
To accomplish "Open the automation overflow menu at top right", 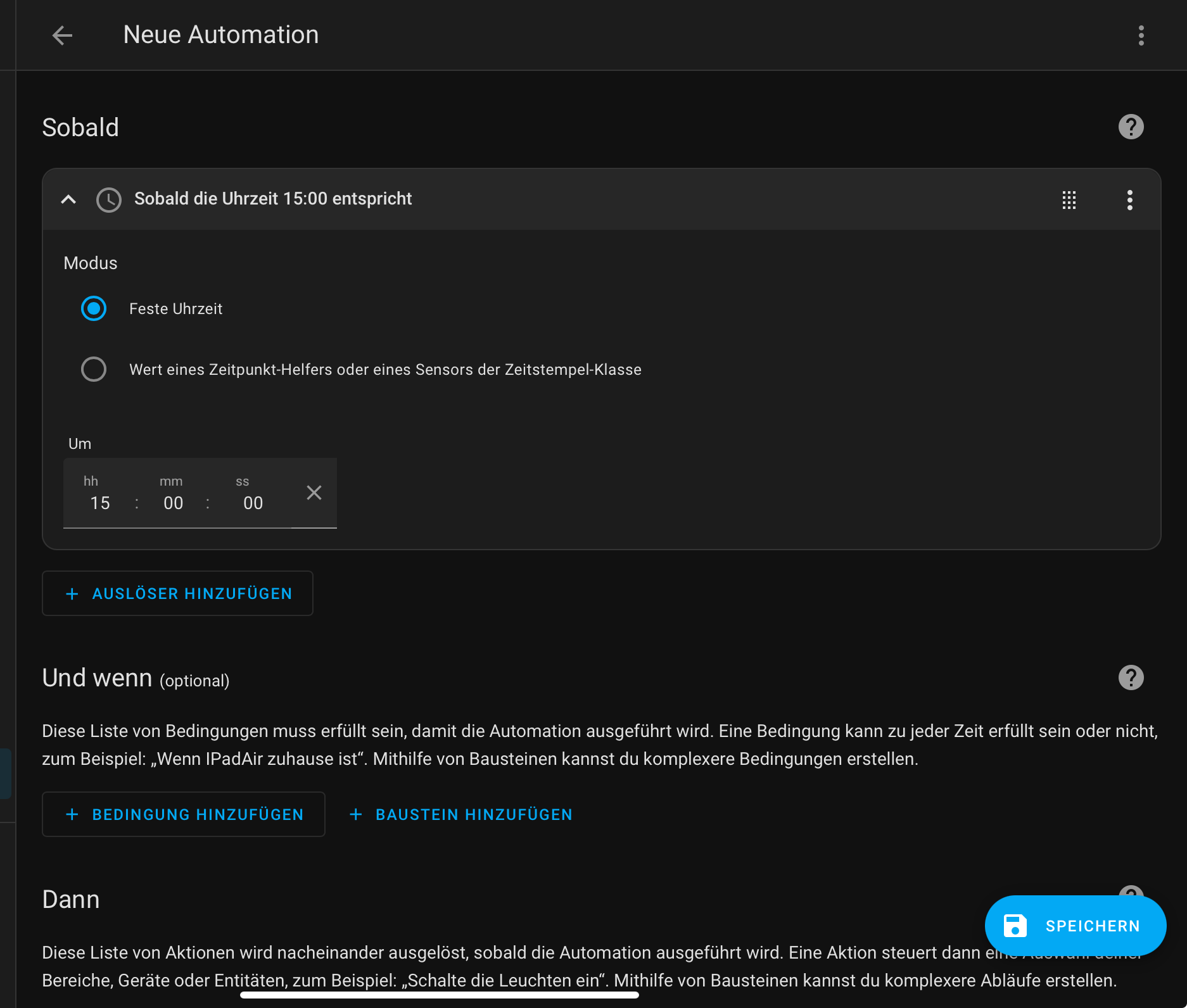I will (1141, 35).
